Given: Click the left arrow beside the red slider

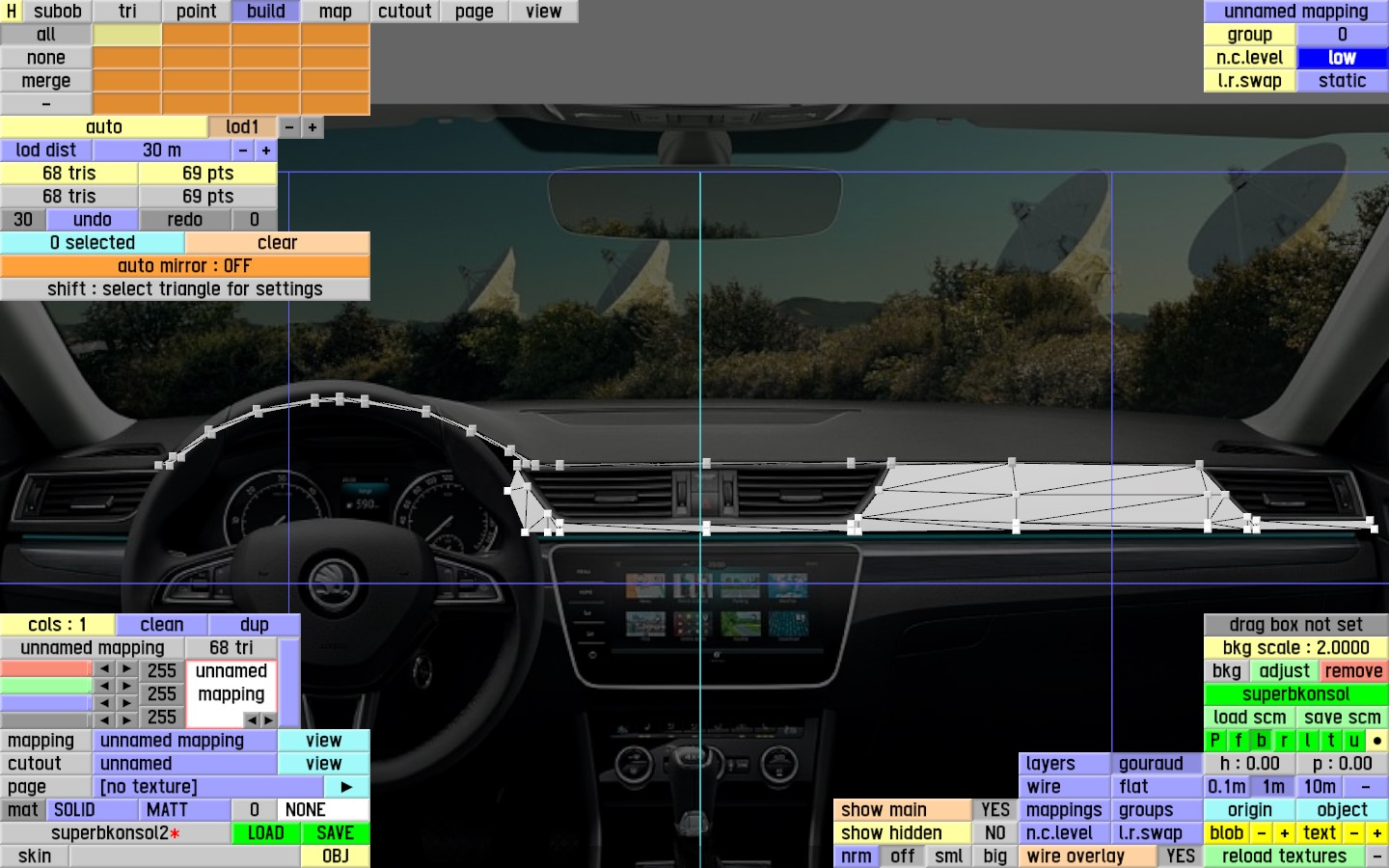Looking at the screenshot, I should click(x=104, y=669).
